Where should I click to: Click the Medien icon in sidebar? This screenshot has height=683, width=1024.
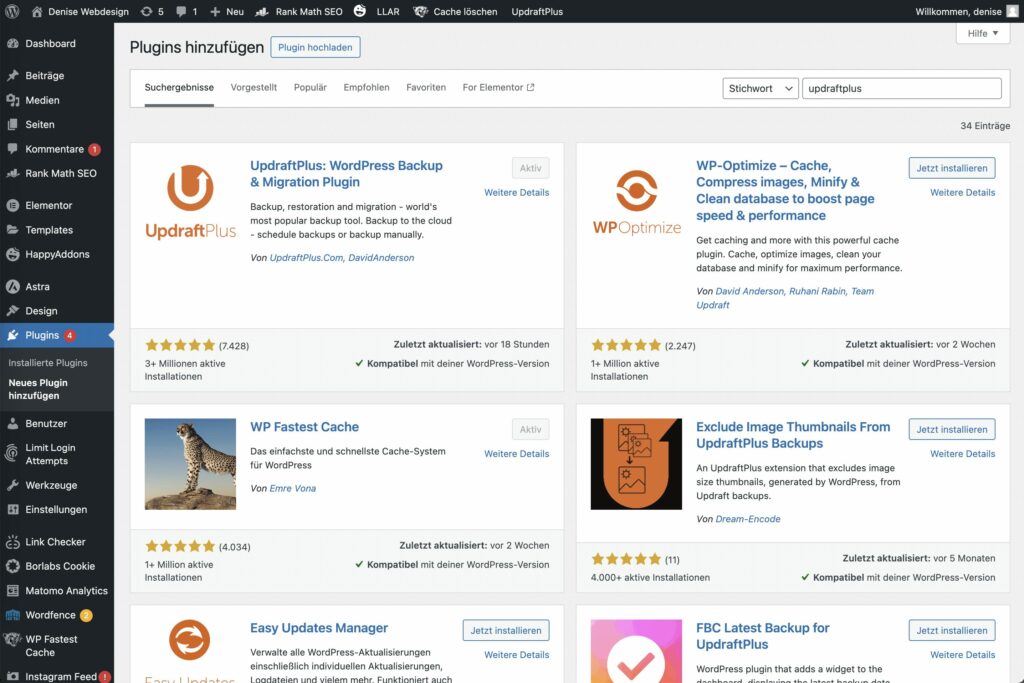tap(12, 100)
